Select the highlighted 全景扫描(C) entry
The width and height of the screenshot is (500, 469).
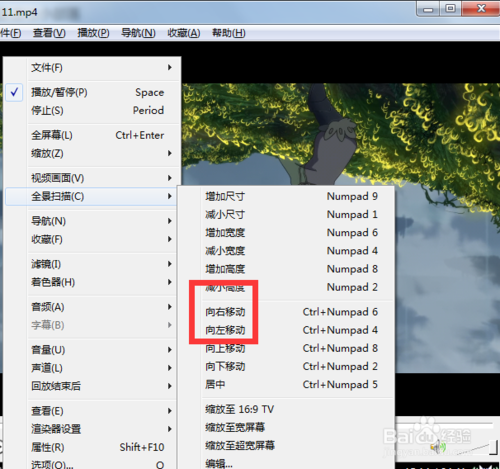point(91,196)
